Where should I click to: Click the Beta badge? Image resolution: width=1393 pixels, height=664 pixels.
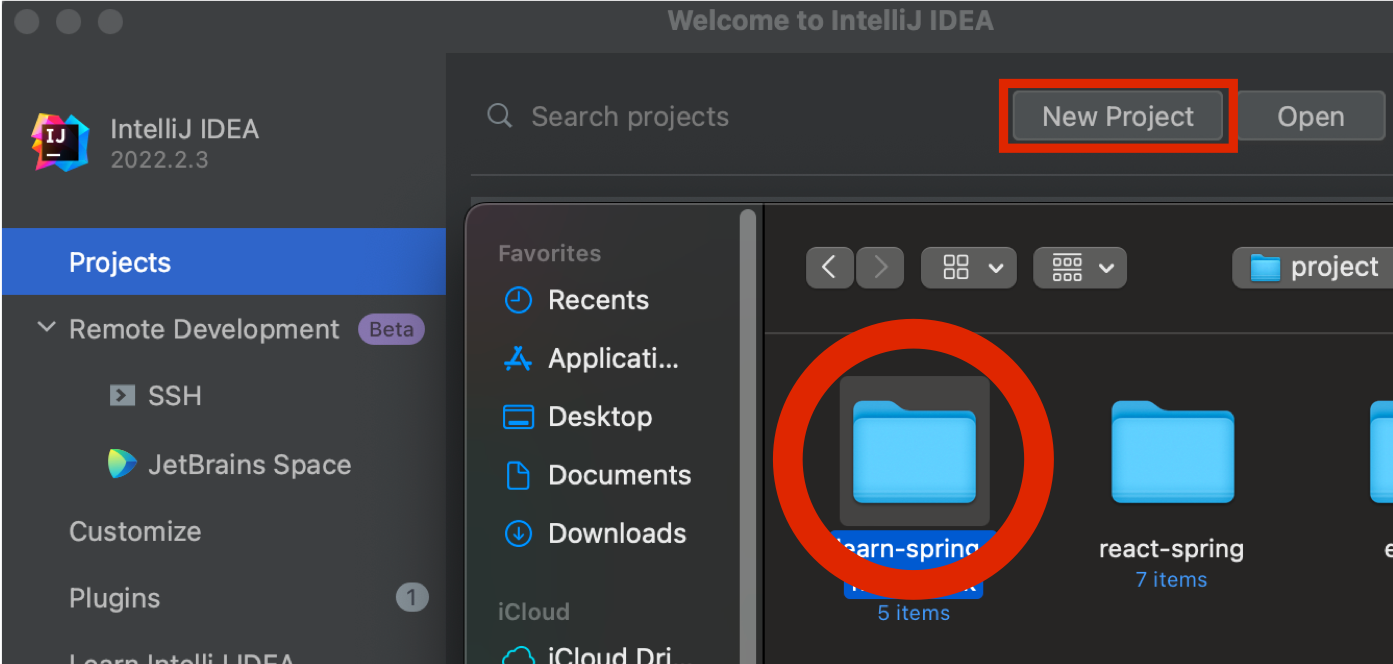[x=391, y=329]
